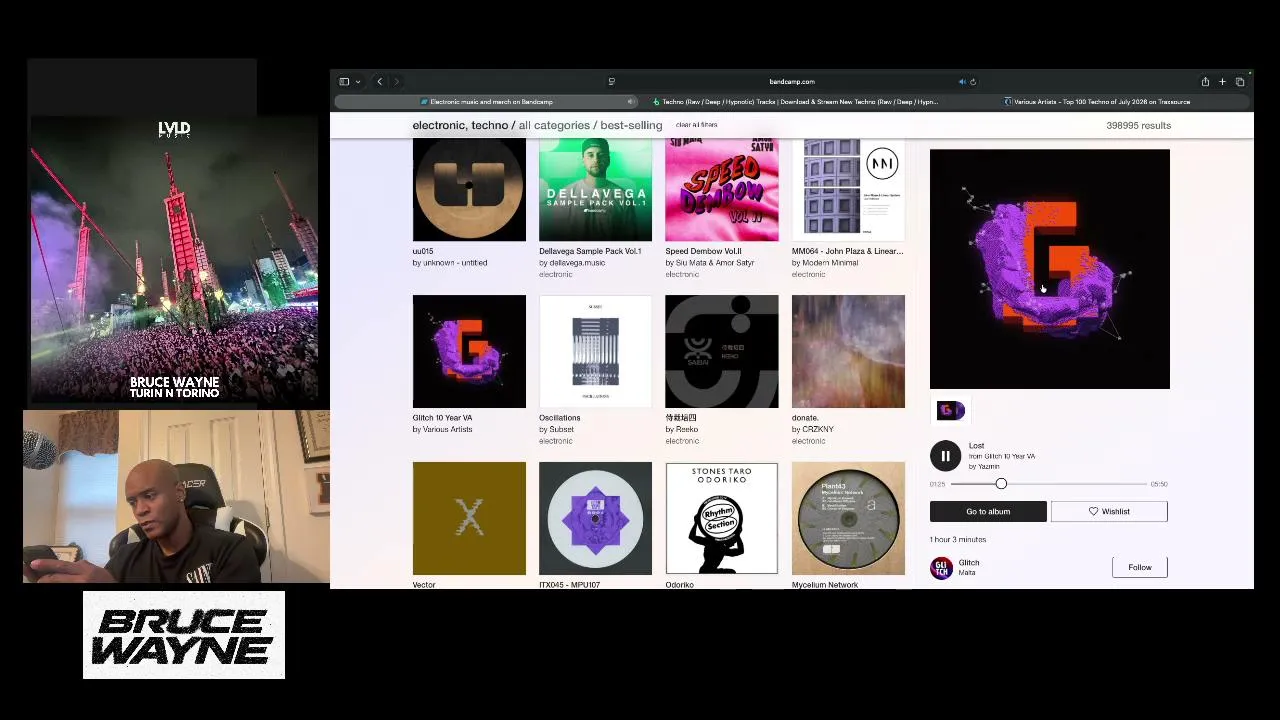This screenshot has width=1280, height=720.
Task: Follow the Glitch label
Action: [x=1140, y=567]
